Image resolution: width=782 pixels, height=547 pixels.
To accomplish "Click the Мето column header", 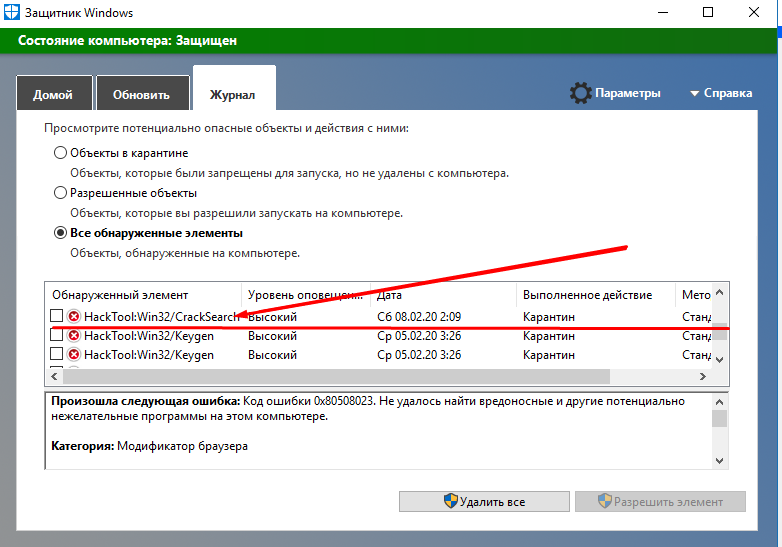I will click(695, 295).
